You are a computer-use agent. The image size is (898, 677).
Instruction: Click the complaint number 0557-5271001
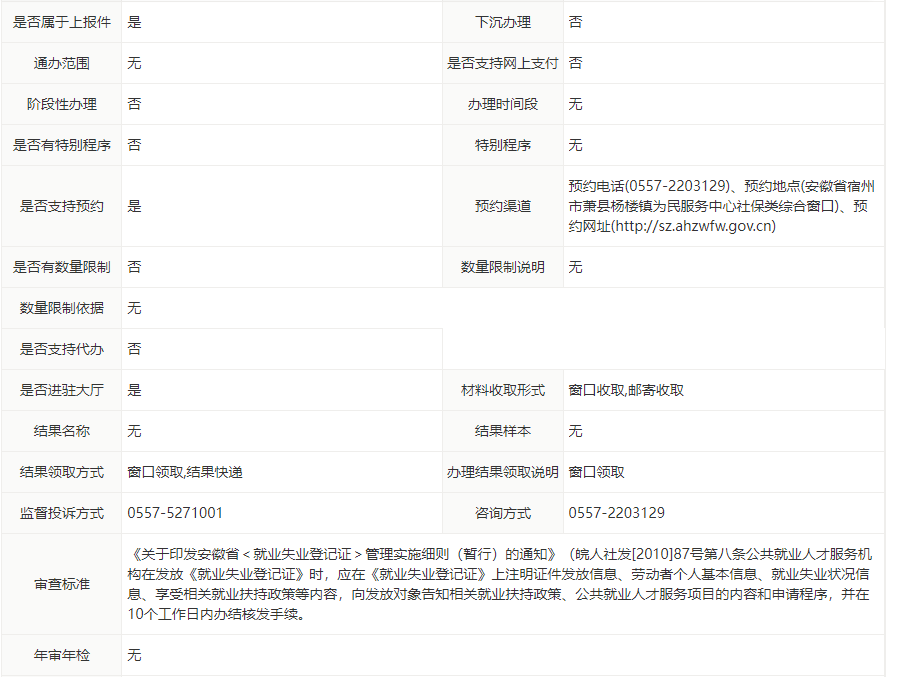click(175, 513)
